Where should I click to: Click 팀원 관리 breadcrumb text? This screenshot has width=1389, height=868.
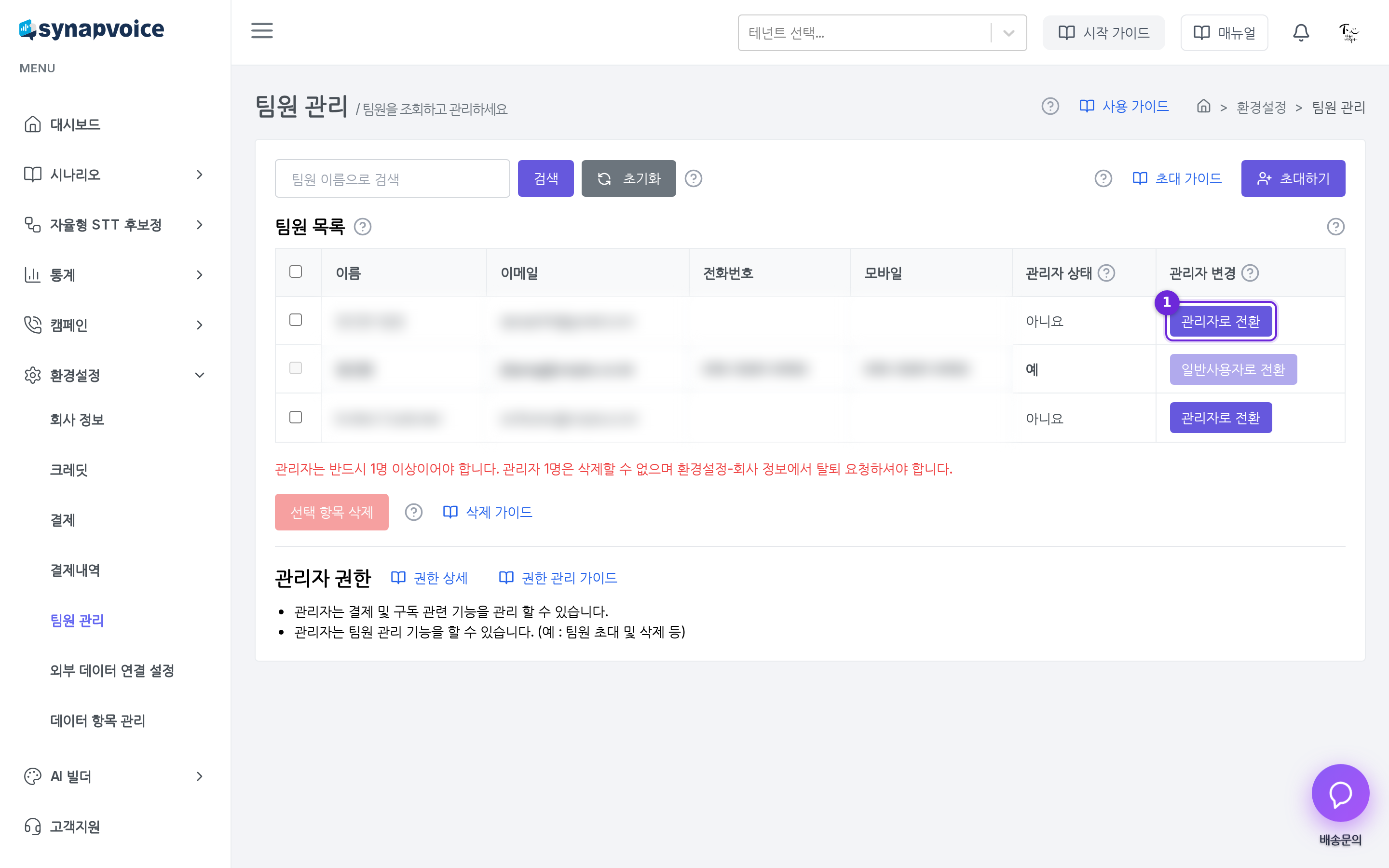coord(1338,108)
